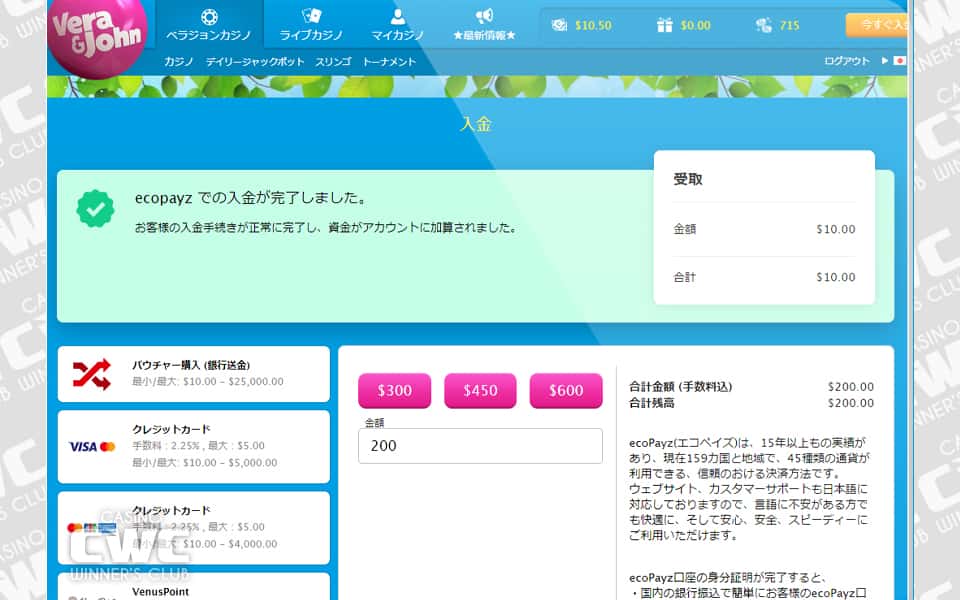This screenshot has height=600, width=960.
Task: Click the $10.00 value in the 金額 row
Action: click(x=836, y=229)
